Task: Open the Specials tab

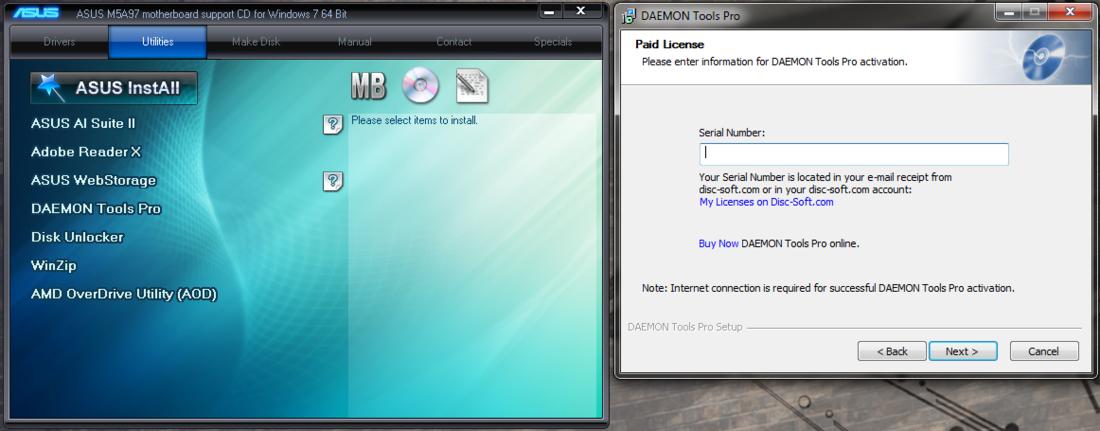Action: [x=553, y=42]
